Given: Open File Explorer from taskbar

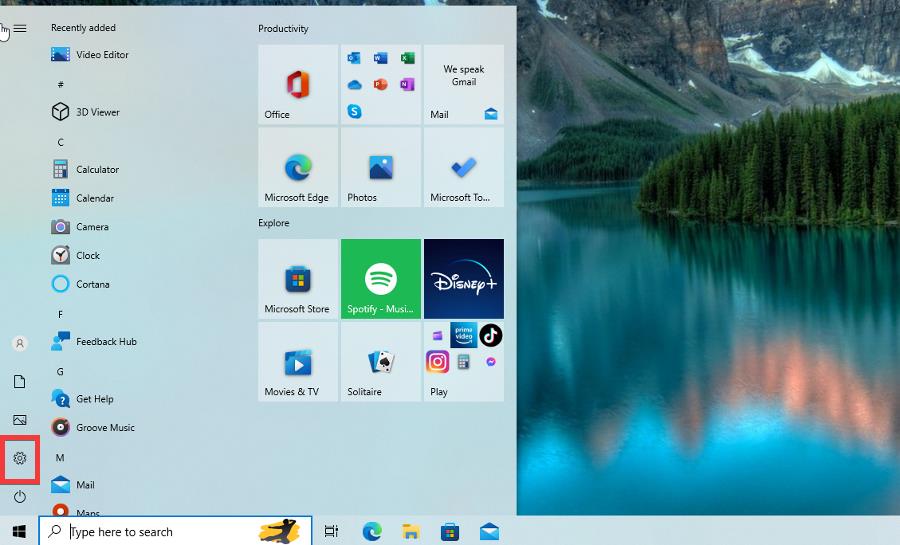Looking at the screenshot, I should click(411, 531).
